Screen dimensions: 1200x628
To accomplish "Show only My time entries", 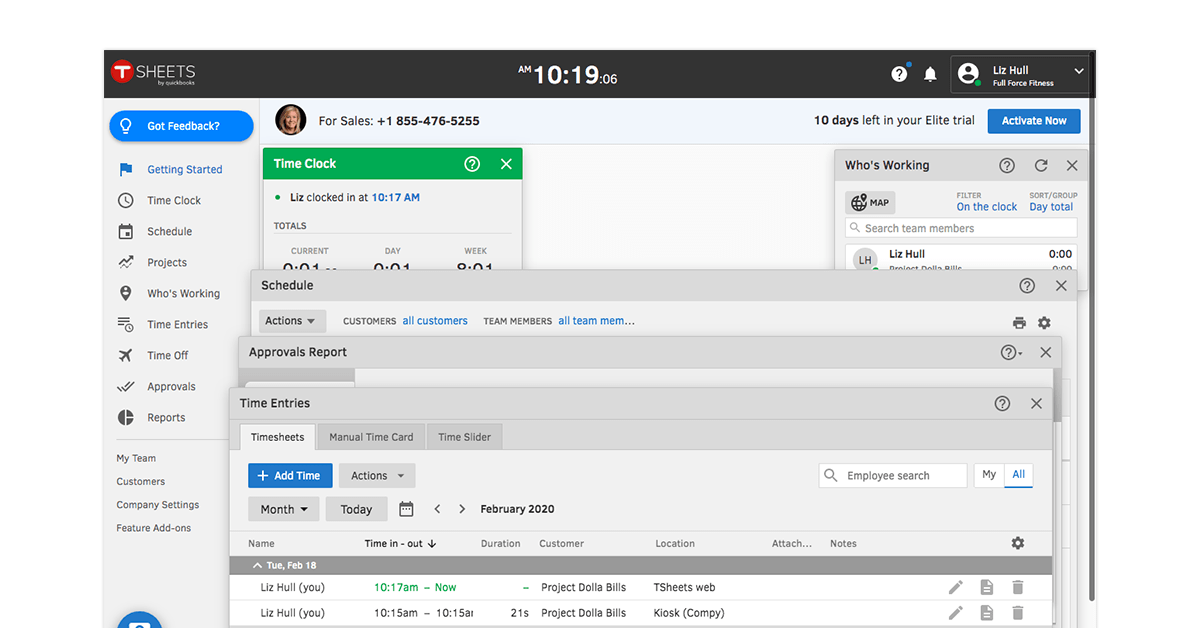I will point(989,475).
